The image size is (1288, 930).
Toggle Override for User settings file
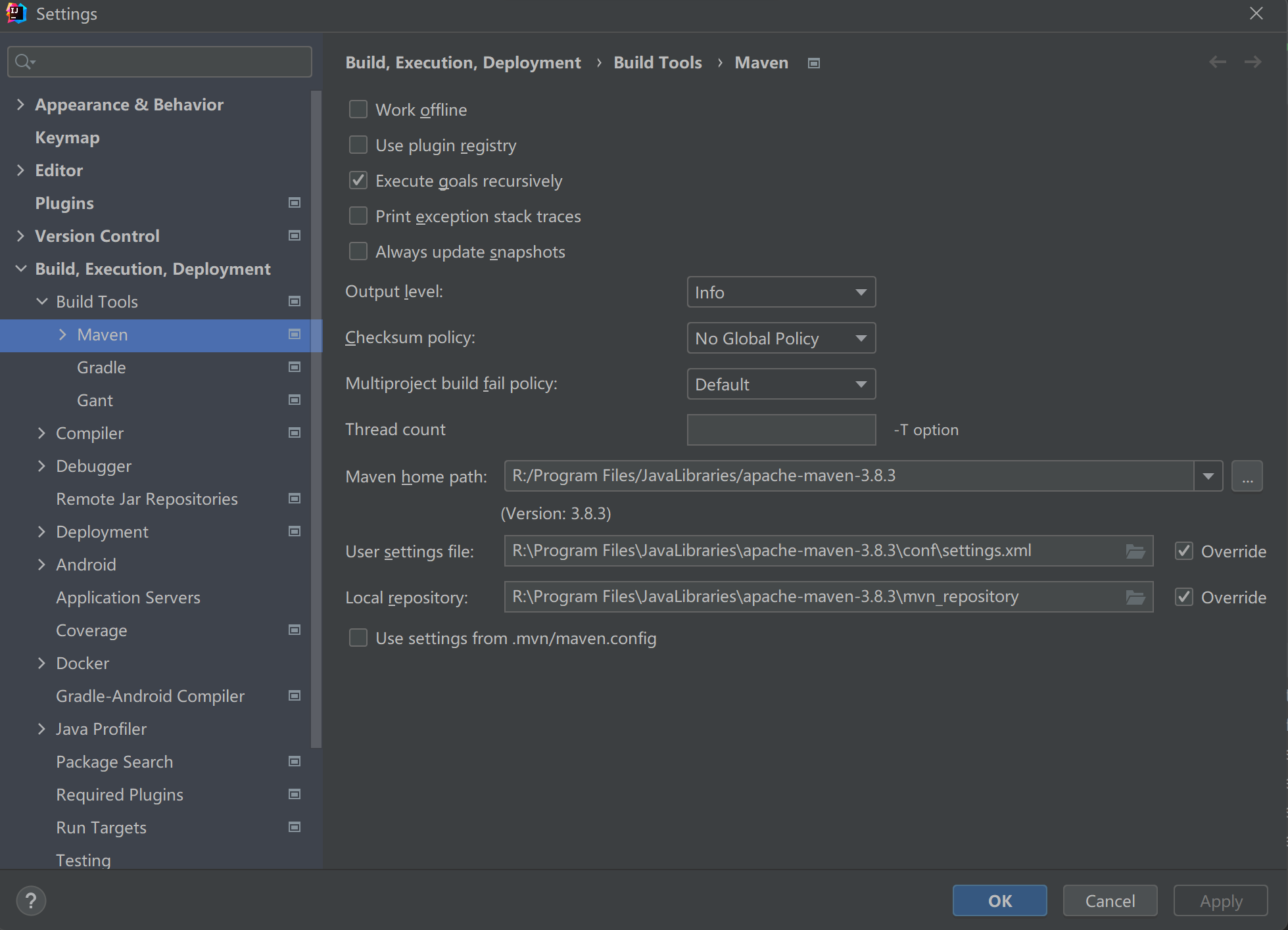[1184, 551]
